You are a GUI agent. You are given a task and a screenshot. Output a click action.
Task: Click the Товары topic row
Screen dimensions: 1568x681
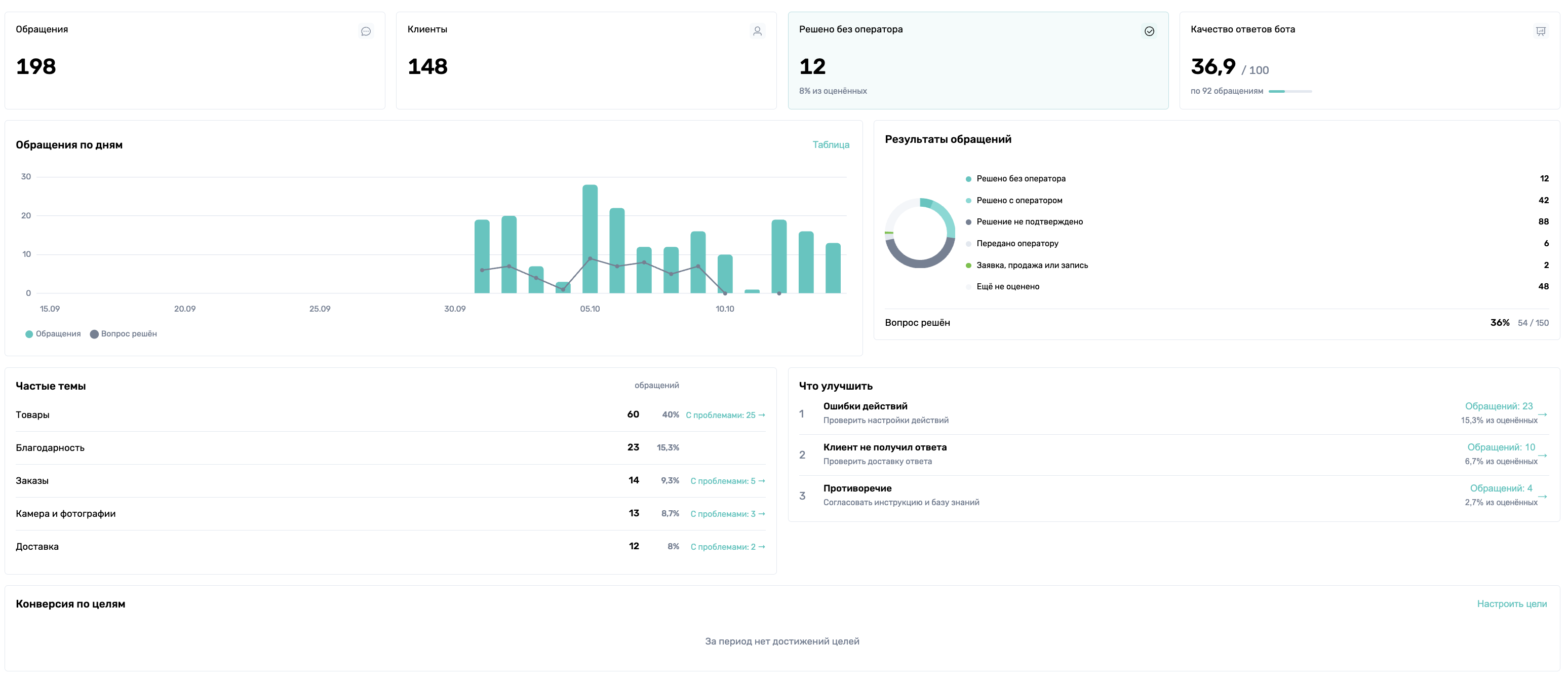tap(390, 415)
